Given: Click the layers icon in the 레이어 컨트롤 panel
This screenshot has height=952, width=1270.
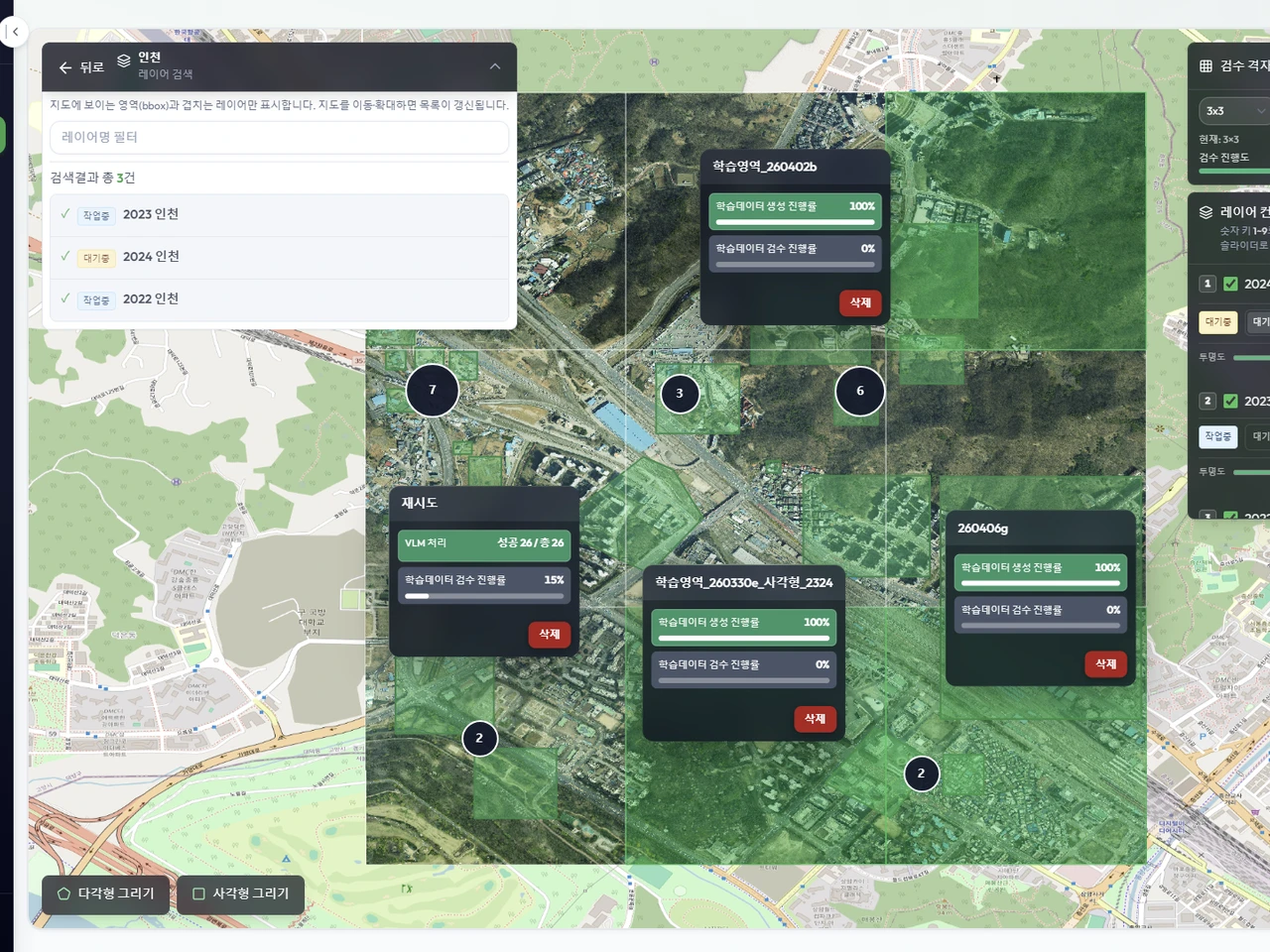Looking at the screenshot, I should 1206,212.
